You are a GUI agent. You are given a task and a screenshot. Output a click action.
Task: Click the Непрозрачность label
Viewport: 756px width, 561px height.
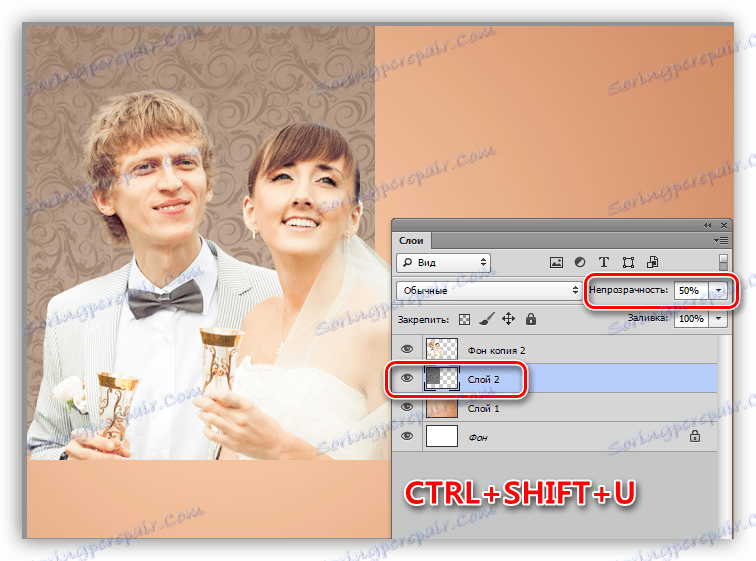pyautogui.click(x=628, y=290)
